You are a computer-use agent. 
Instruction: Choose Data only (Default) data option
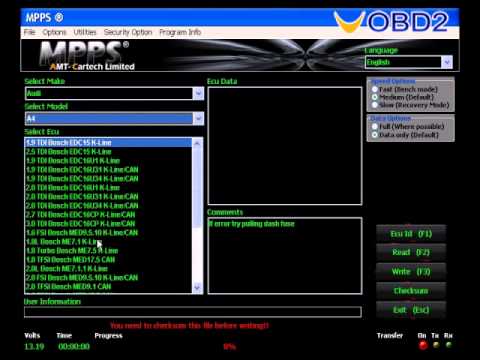pyautogui.click(x=405, y=135)
